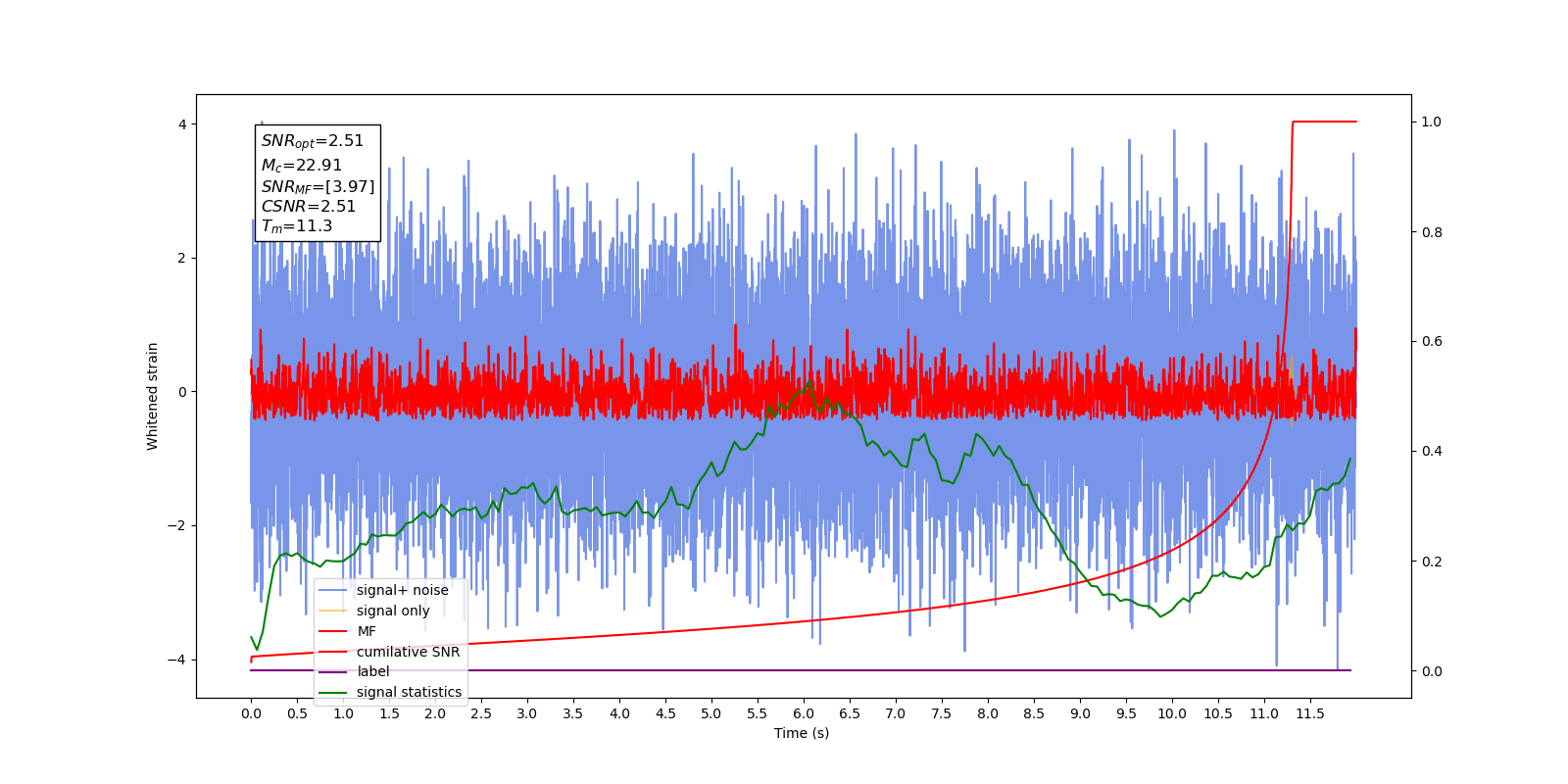
Task: Click the 3.0 time axis tick label
Action: click(x=527, y=713)
